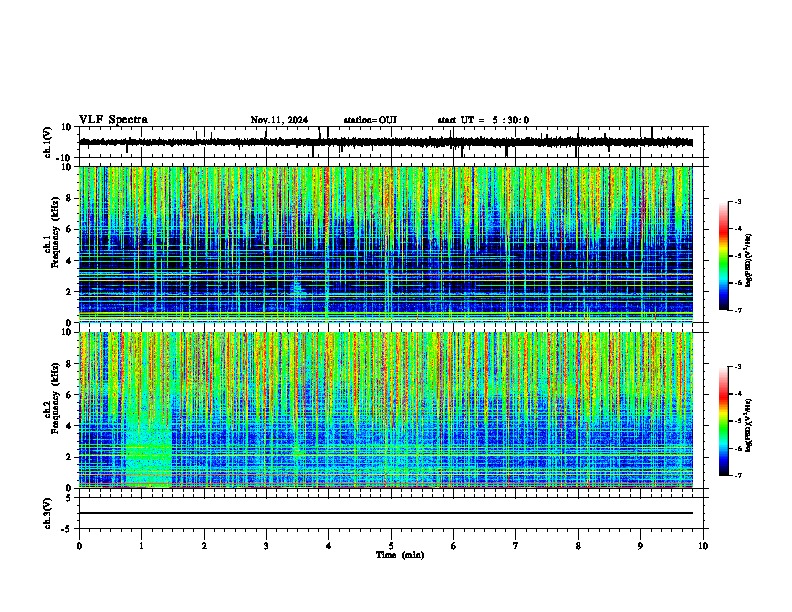Click time axis tick label '7'
The width and height of the screenshot is (792, 612).
516,546
